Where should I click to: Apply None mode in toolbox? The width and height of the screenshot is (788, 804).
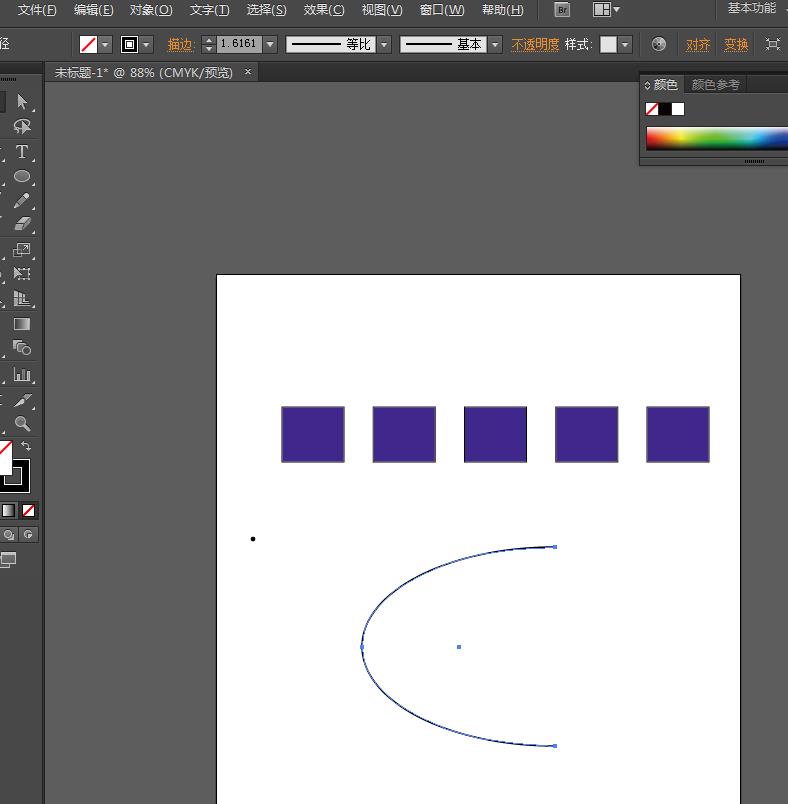29,510
